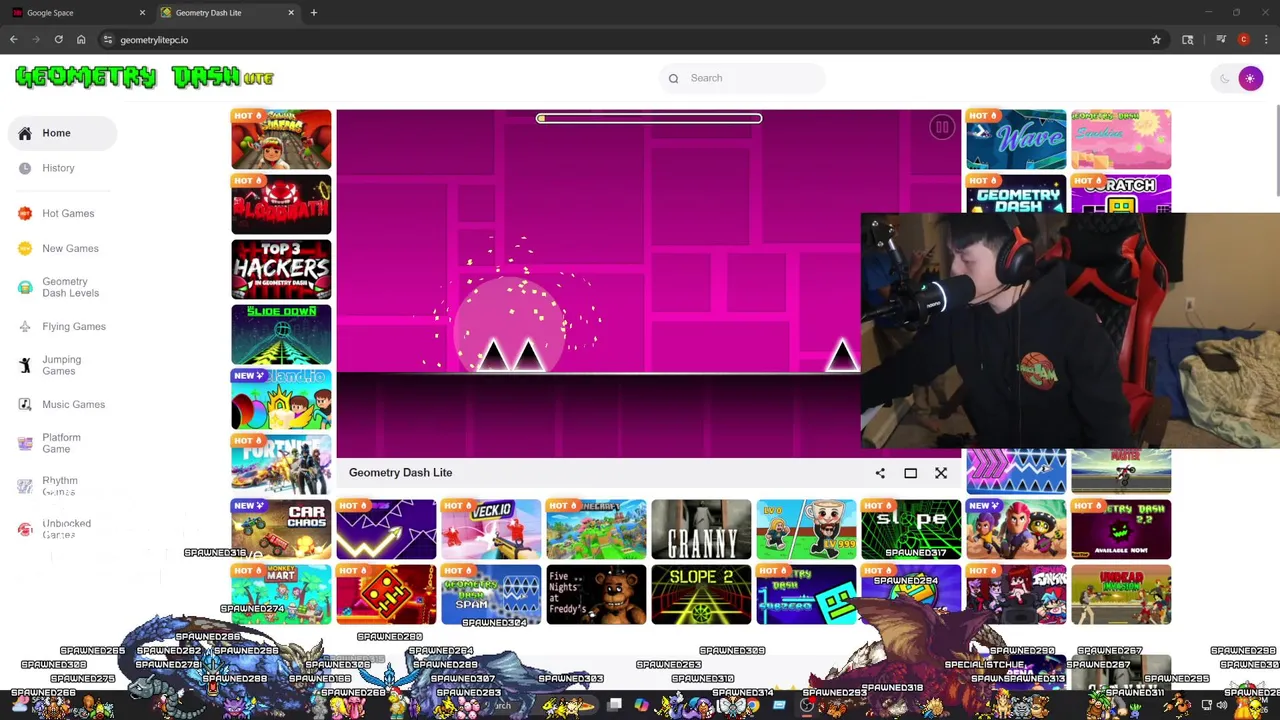This screenshot has height=720, width=1280.
Task: Open the Veck.io game thumbnail
Action: [491, 529]
